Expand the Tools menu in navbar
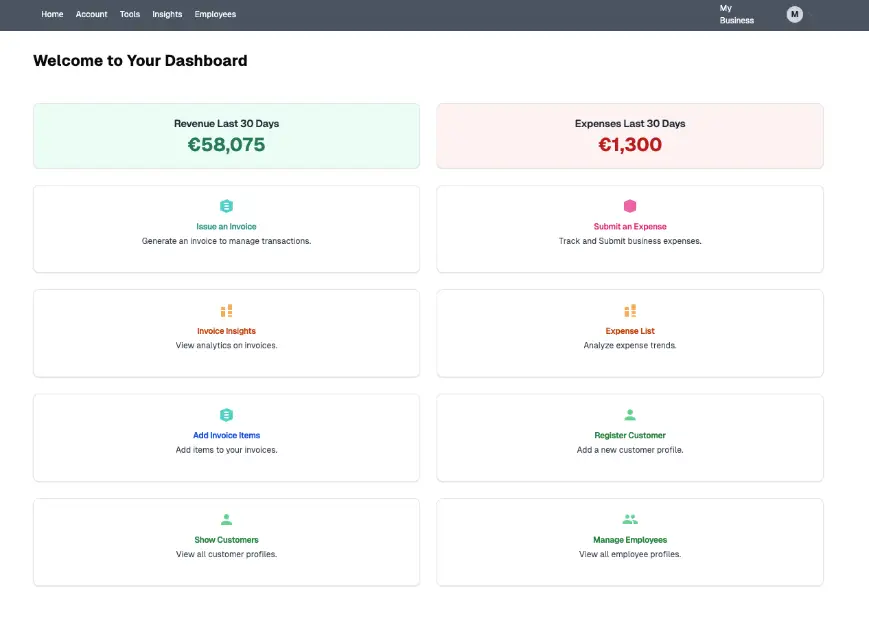This screenshot has height=630, width=869. point(129,14)
